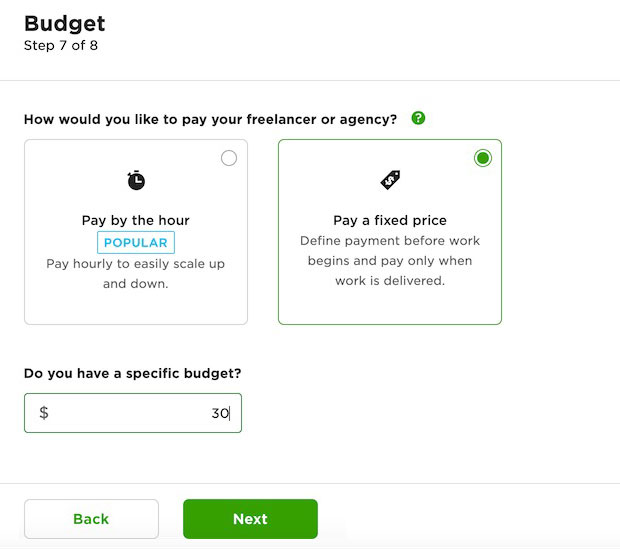Click the "Step 7 of 8" indicator

tap(61, 45)
